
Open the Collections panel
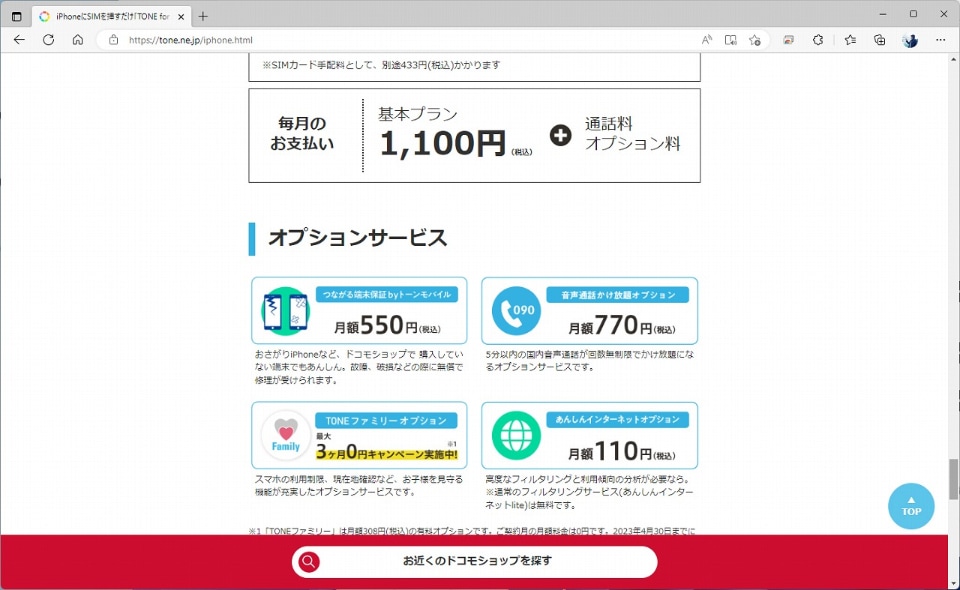[x=880, y=40]
